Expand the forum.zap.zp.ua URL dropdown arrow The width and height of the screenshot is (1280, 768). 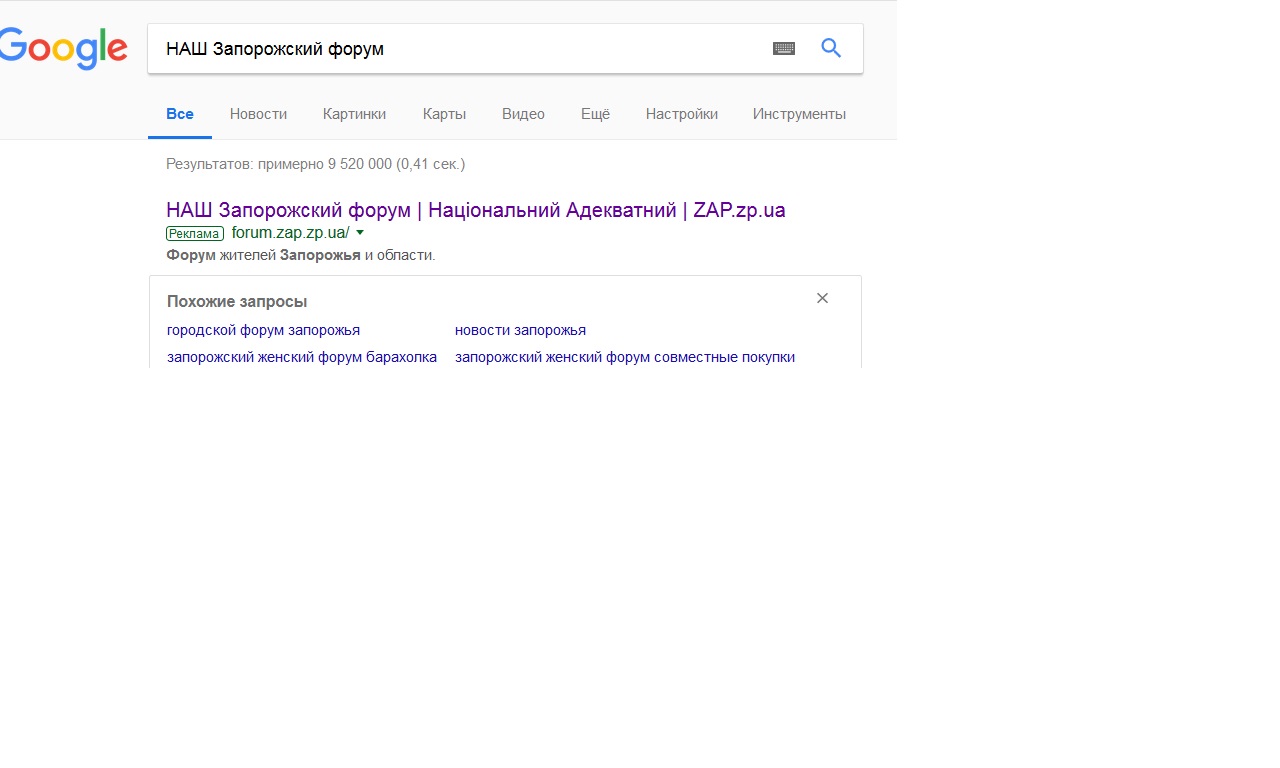click(360, 233)
